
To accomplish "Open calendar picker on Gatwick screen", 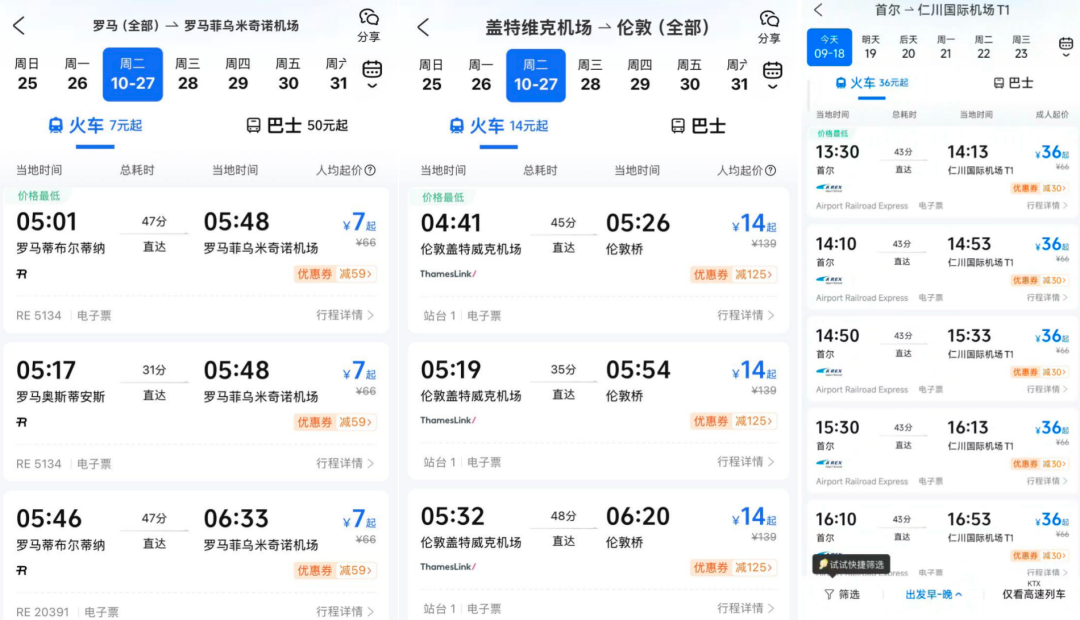I will point(772,75).
